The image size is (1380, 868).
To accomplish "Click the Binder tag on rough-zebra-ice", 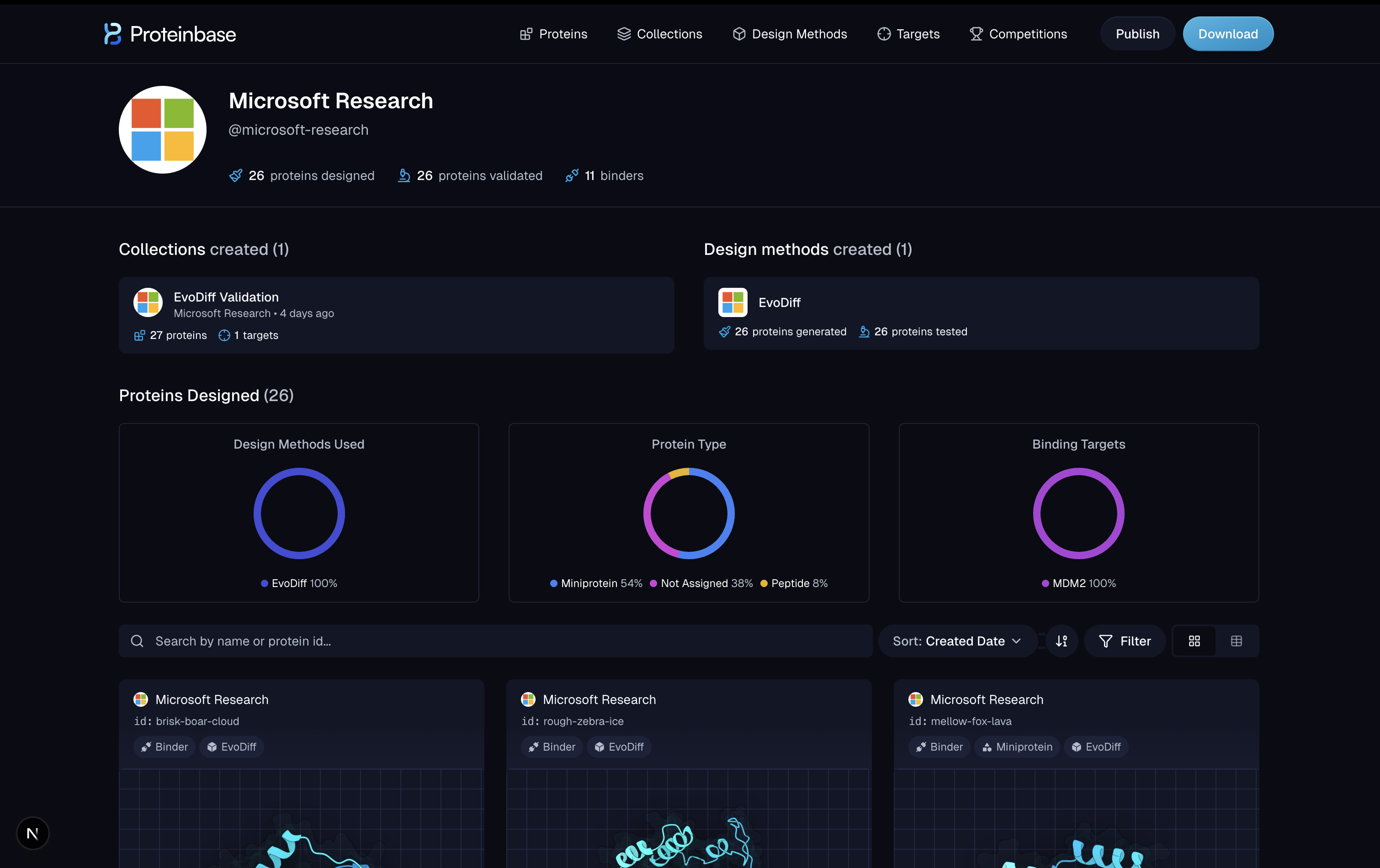I will coord(552,746).
